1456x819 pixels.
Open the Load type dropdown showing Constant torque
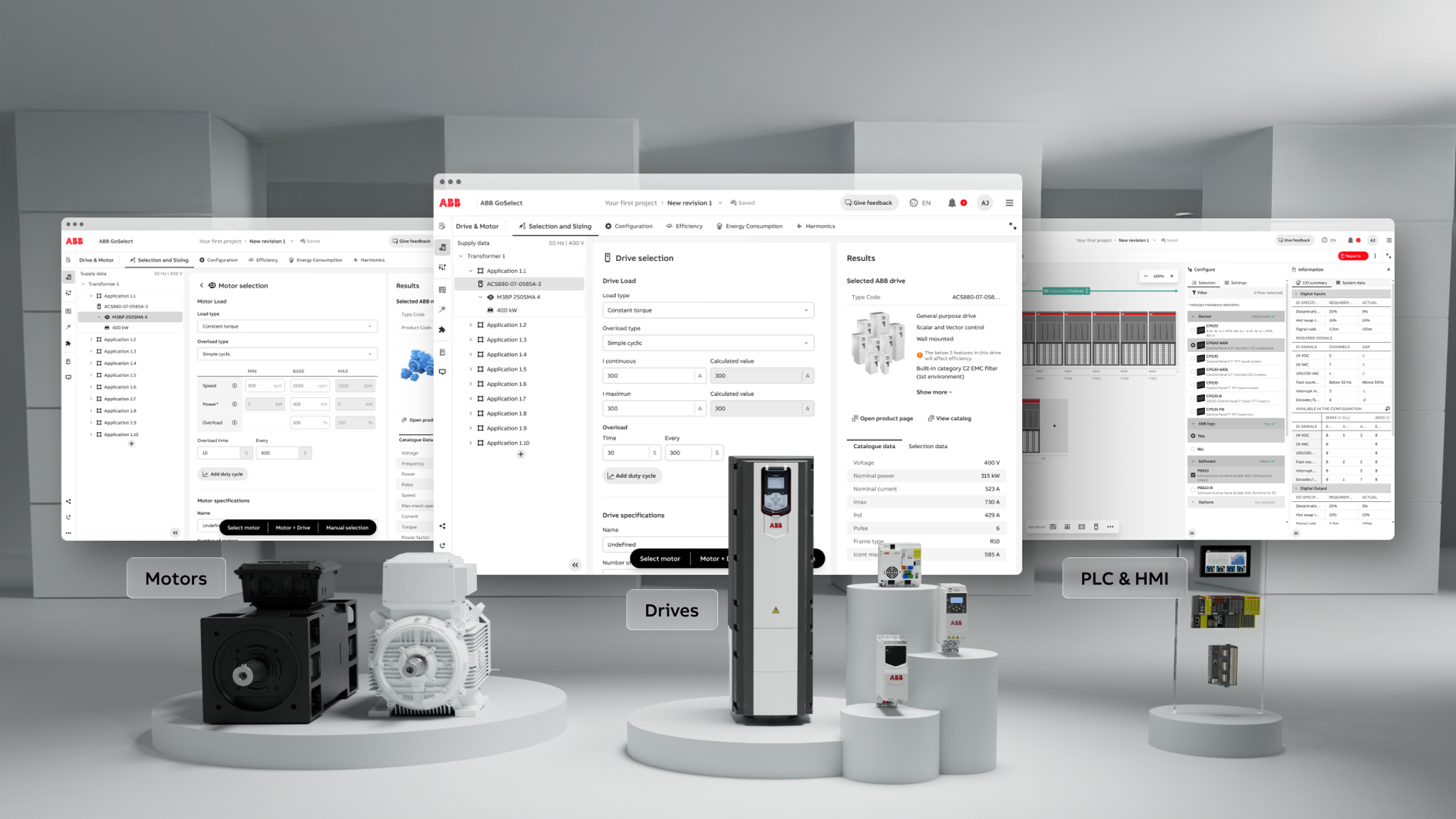tap(707, 310)
